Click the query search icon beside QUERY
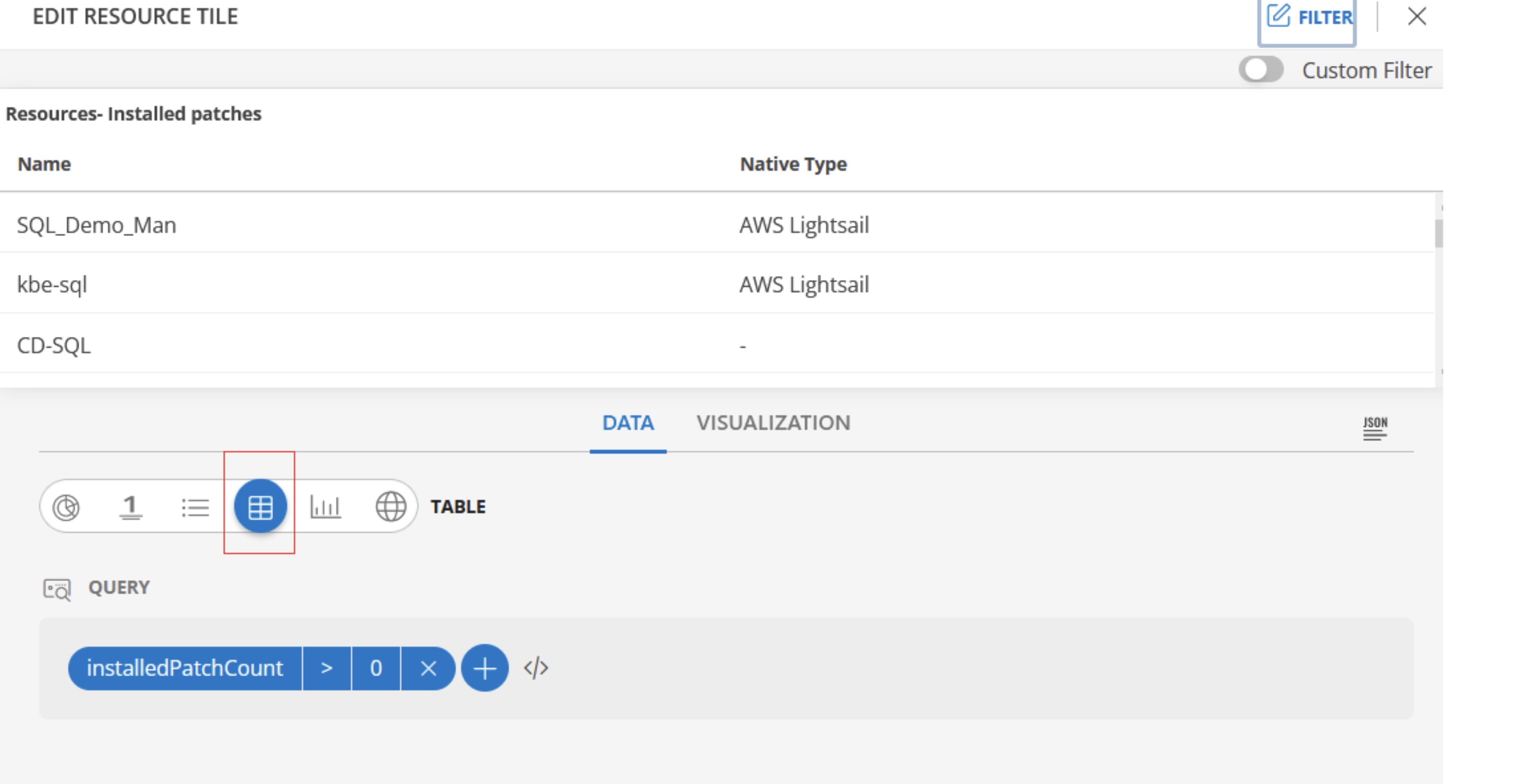Image resolution: width=1537 pixels, height=784 pixels. click(x=57, y=589)
